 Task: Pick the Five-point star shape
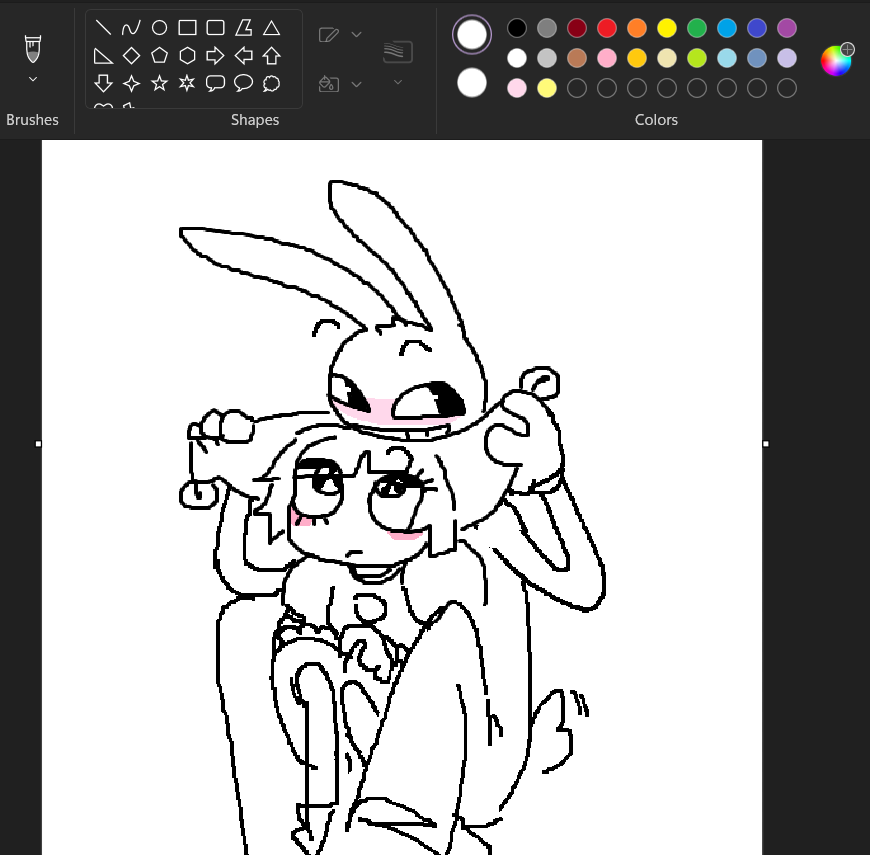159,83
